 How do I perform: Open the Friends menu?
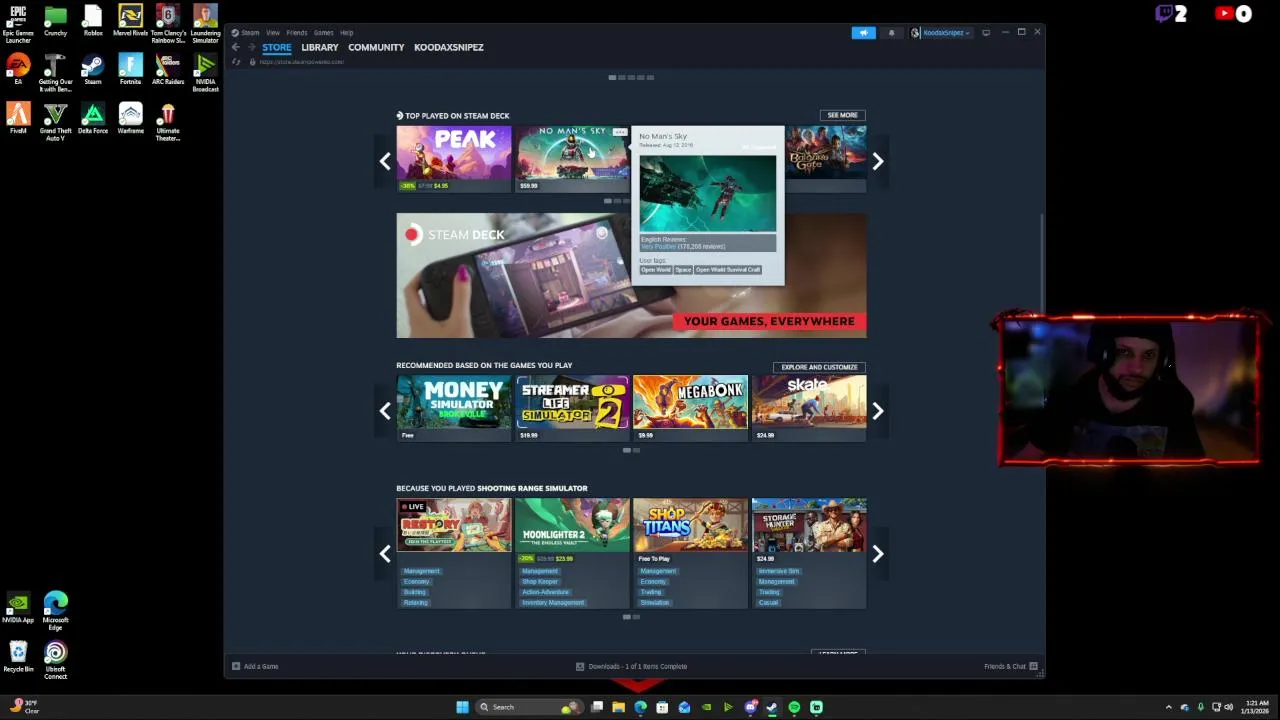coord(297,33)
